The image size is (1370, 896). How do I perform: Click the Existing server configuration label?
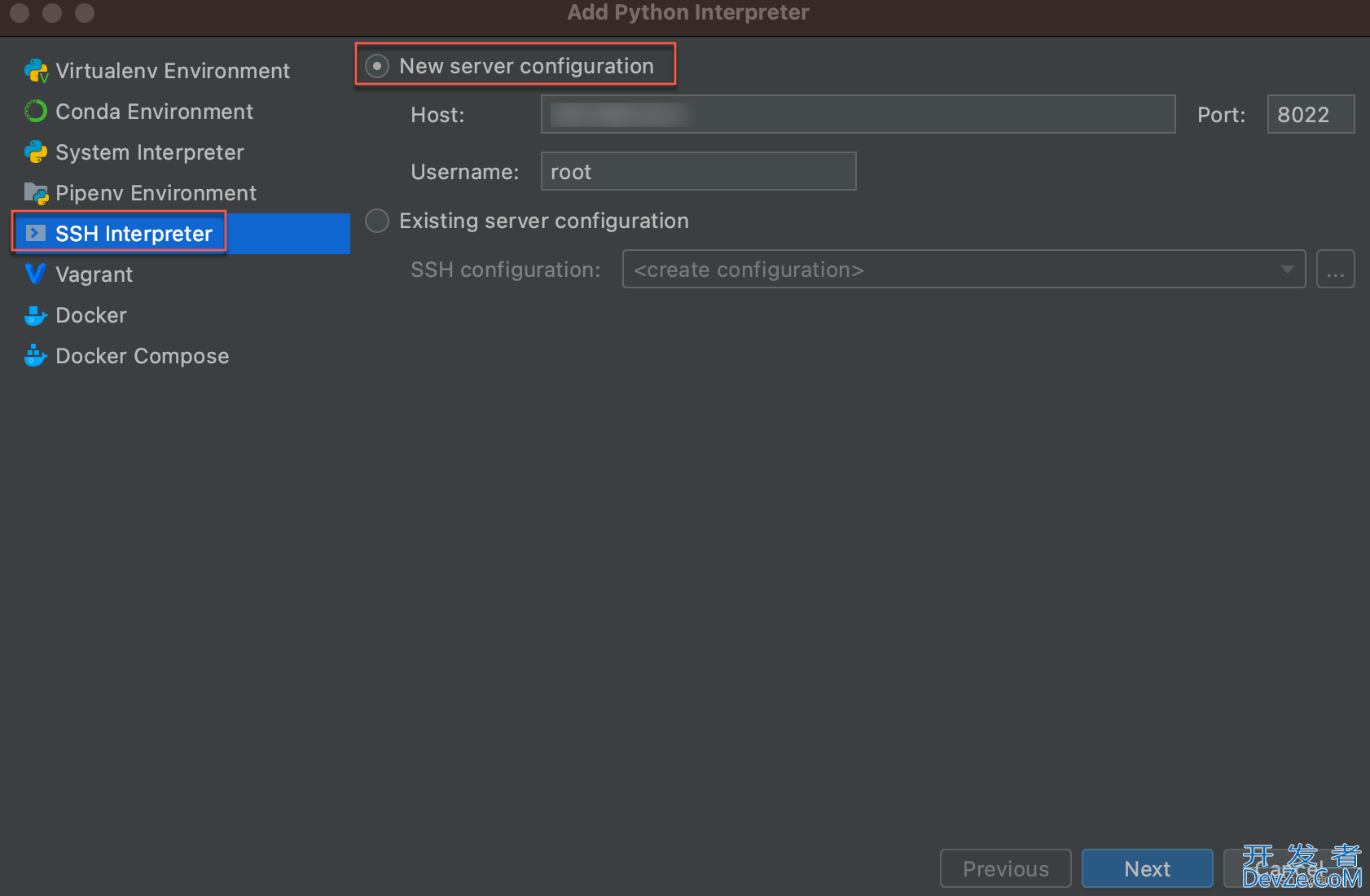coord(544,221)
